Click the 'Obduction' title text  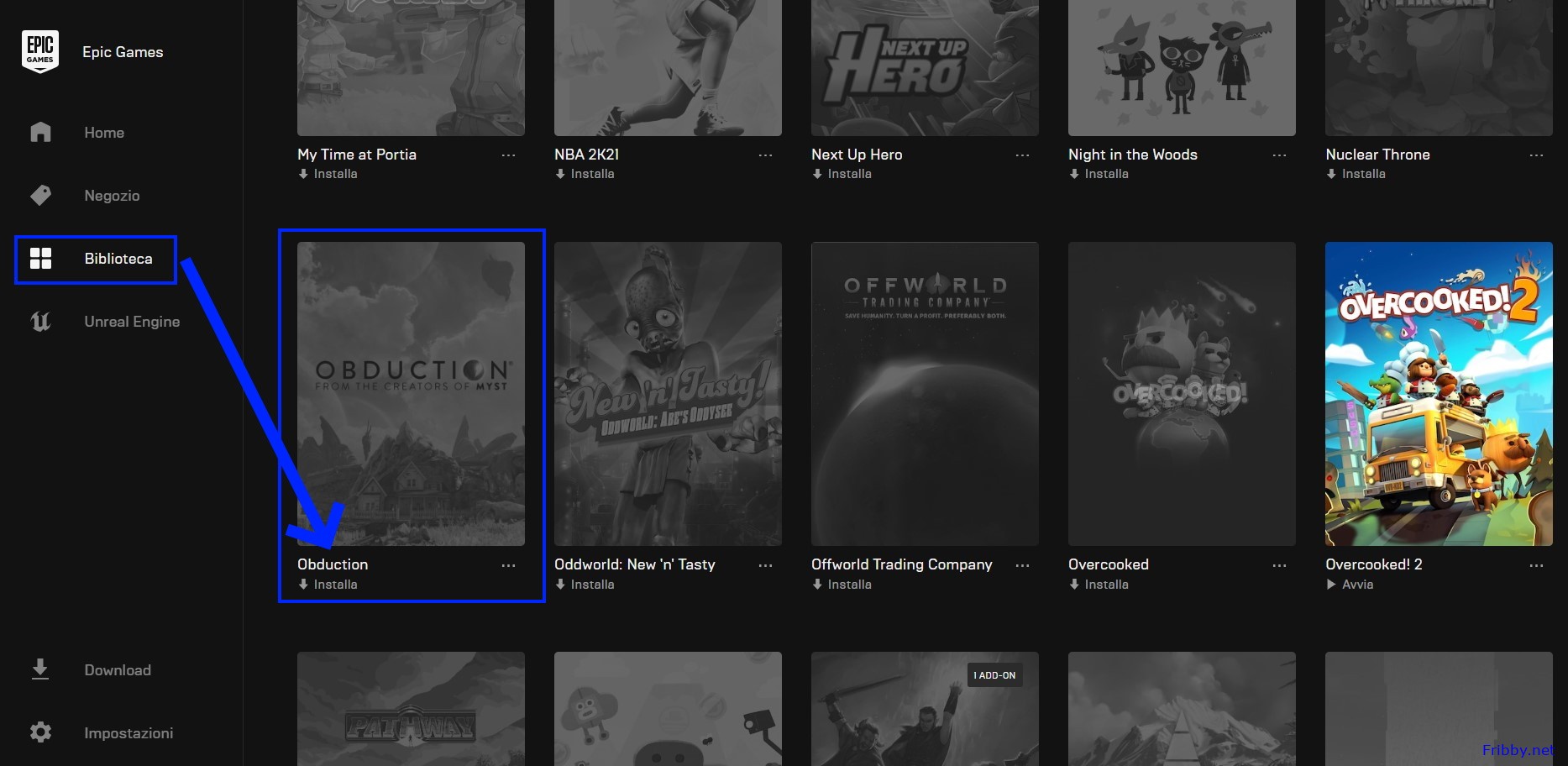tap(333, 564)
